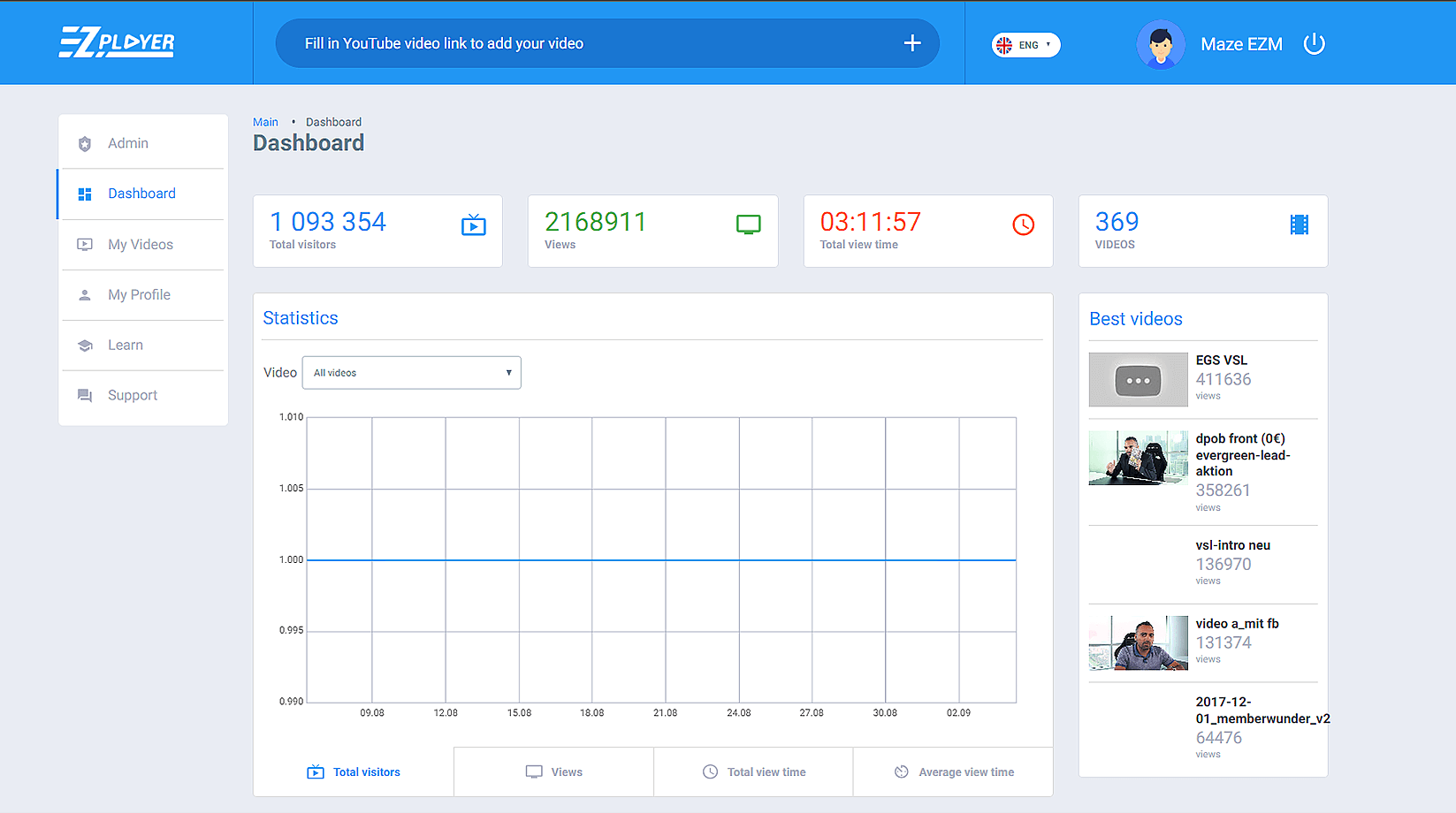Click the red clock icon on Total view time card
Image resolution: width=1456 pixels, height=813 pixels.
[x=1023, y=224]
